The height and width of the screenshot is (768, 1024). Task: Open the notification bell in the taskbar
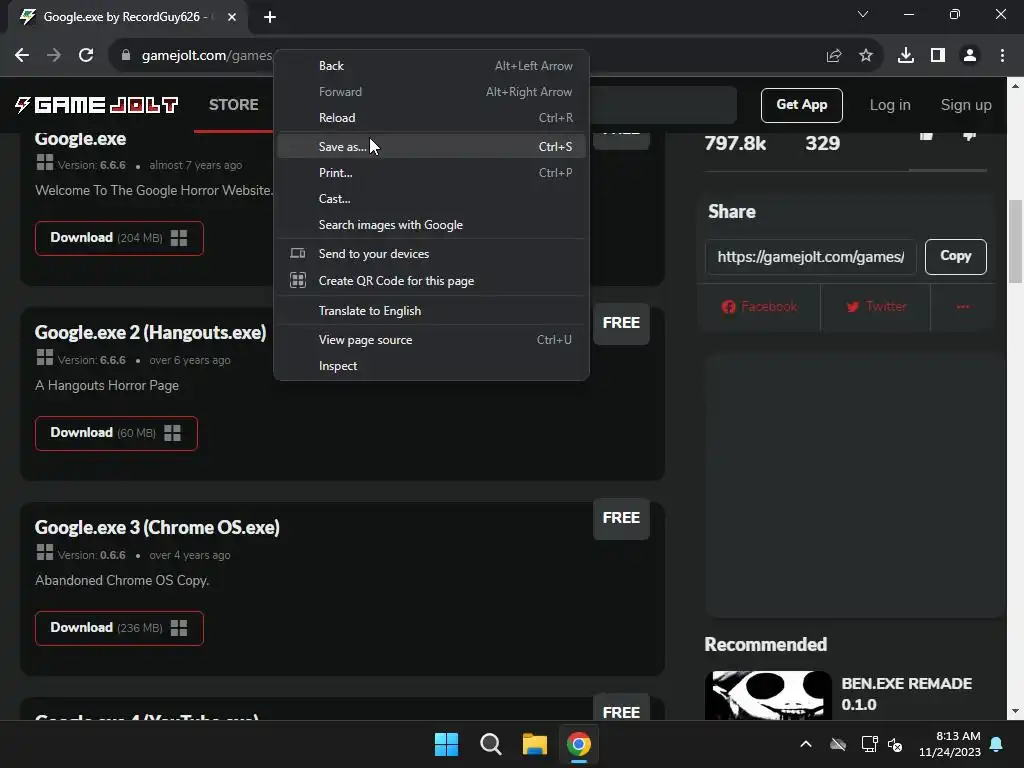pyautogui.click(x=996, y=744)
